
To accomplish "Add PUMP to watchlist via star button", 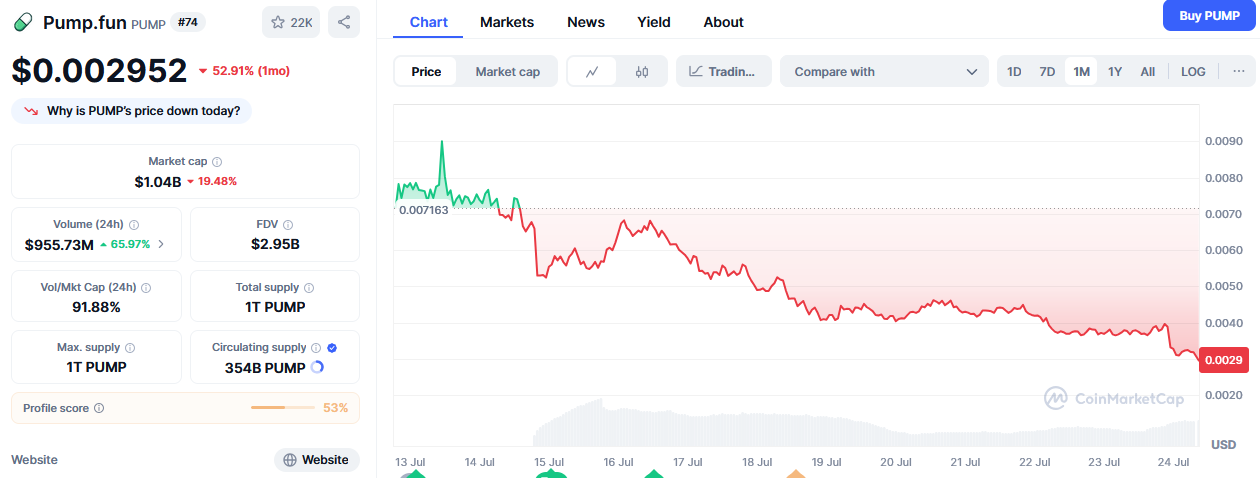I will [291, 22].
